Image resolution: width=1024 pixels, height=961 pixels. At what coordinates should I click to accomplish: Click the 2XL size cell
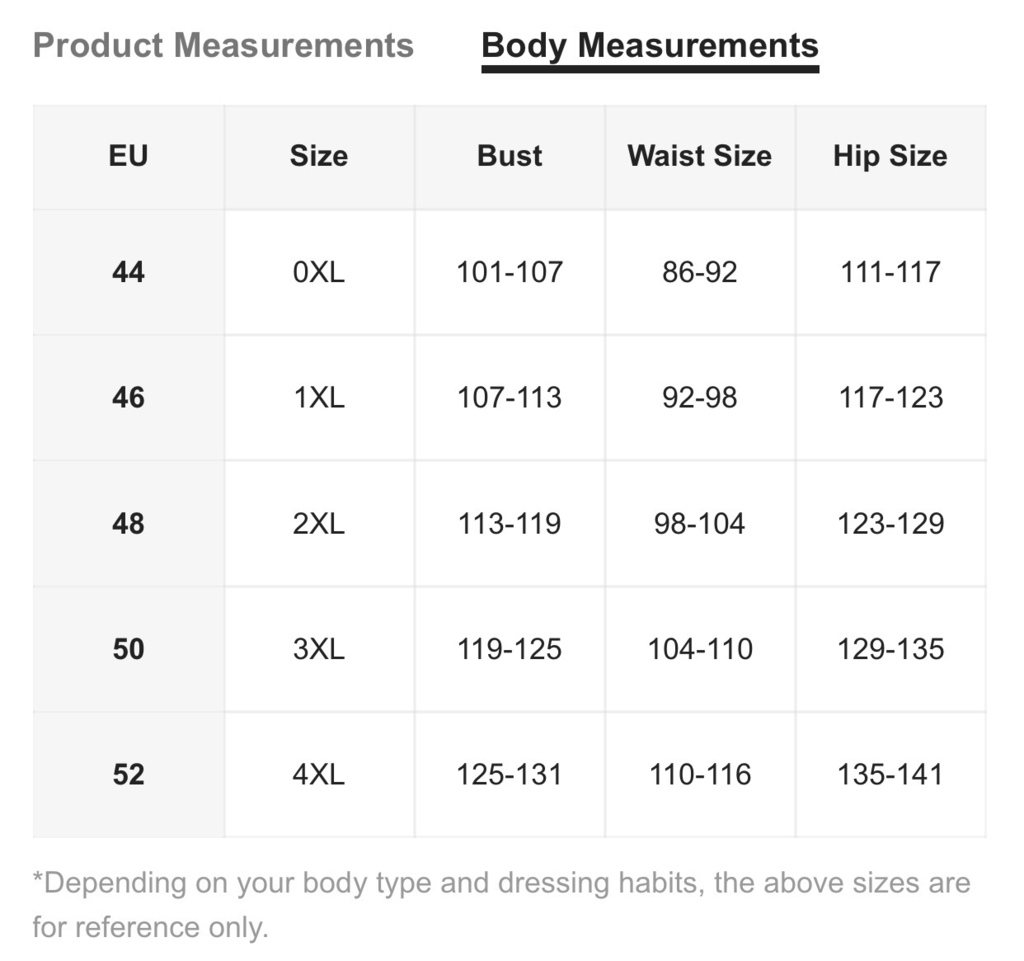[319, 524]
